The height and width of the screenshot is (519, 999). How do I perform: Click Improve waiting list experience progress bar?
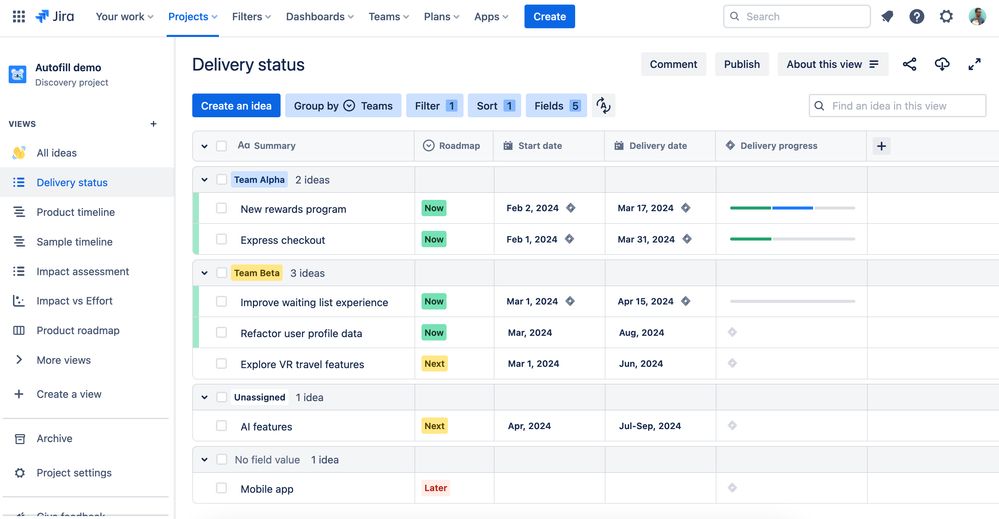(792, 301)
